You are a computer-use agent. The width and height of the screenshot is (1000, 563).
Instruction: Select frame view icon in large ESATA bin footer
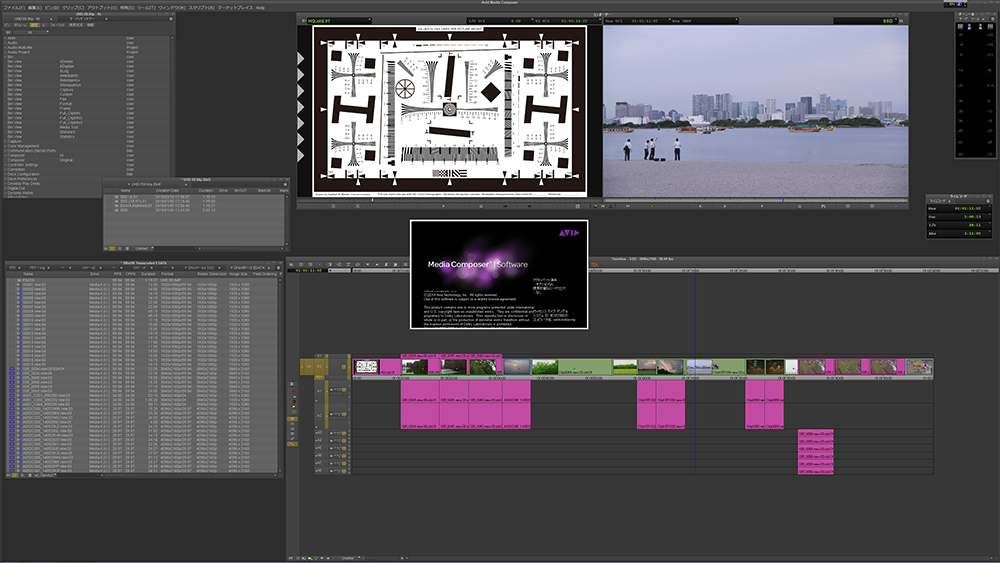(22, 475)
